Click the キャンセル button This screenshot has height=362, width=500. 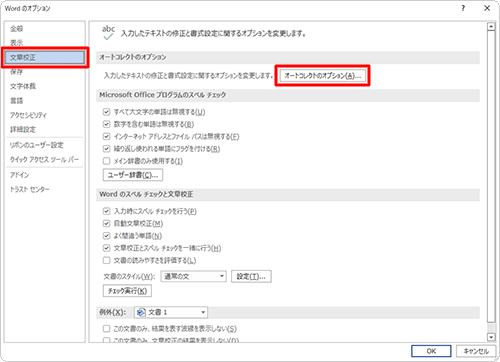(x=476, y=351)
